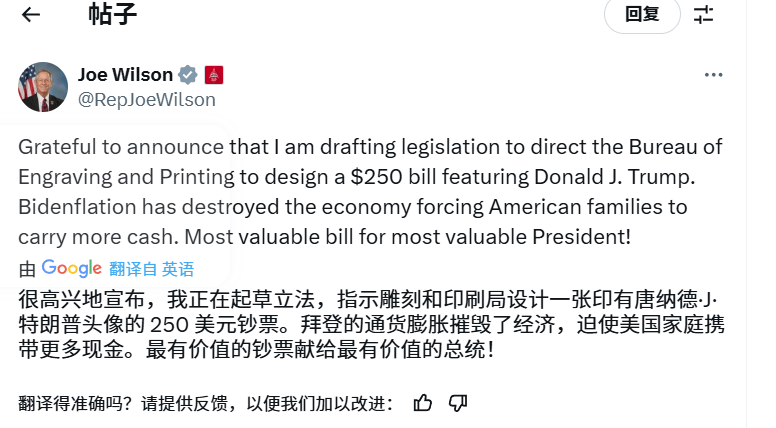Rate the translation with thumbs down

(458, 403)
